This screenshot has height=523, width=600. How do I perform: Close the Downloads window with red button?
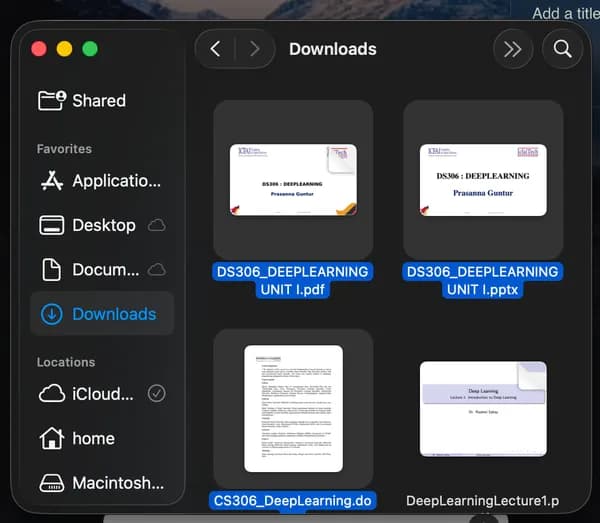39,49
